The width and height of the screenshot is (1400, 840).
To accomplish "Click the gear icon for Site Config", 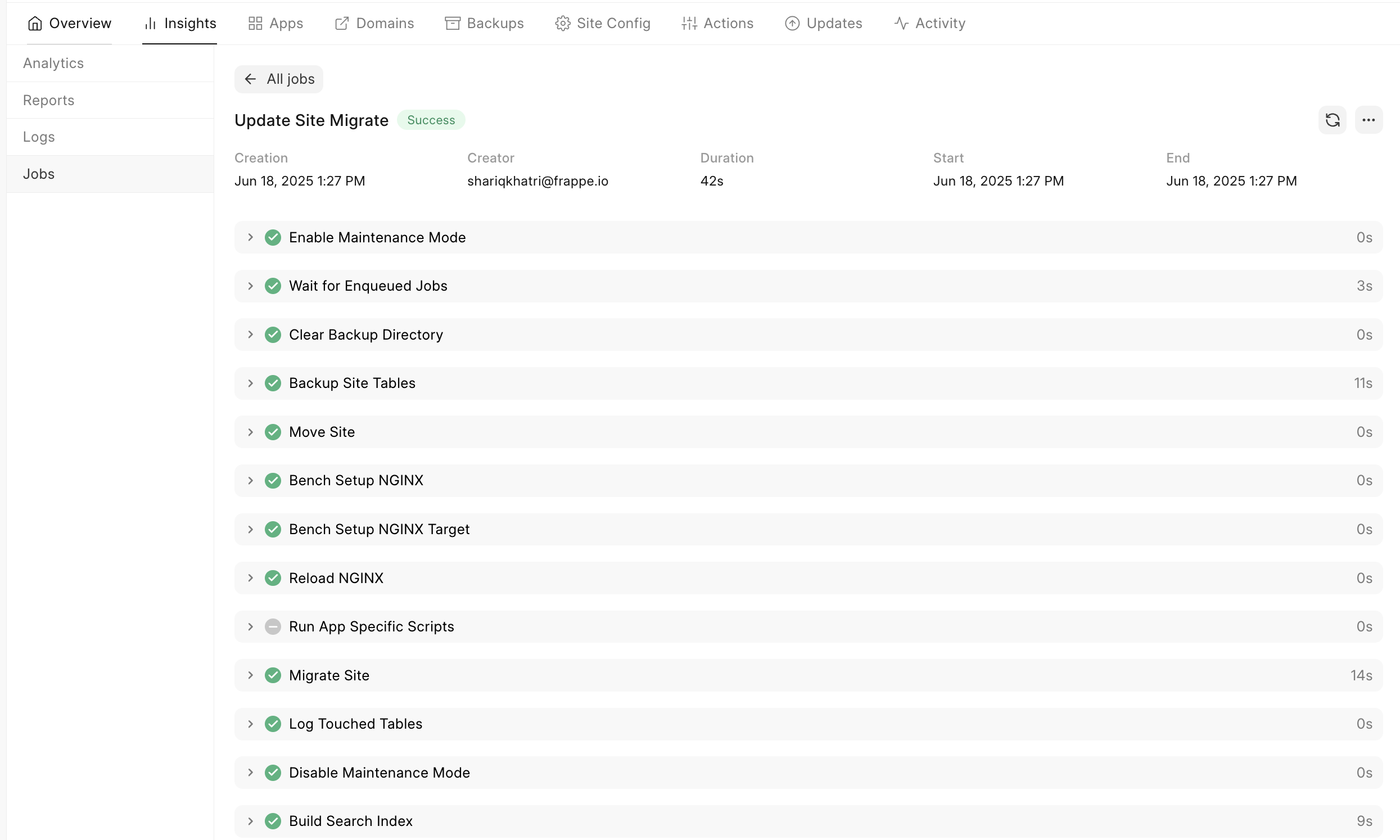I will [x=562, y=23].
